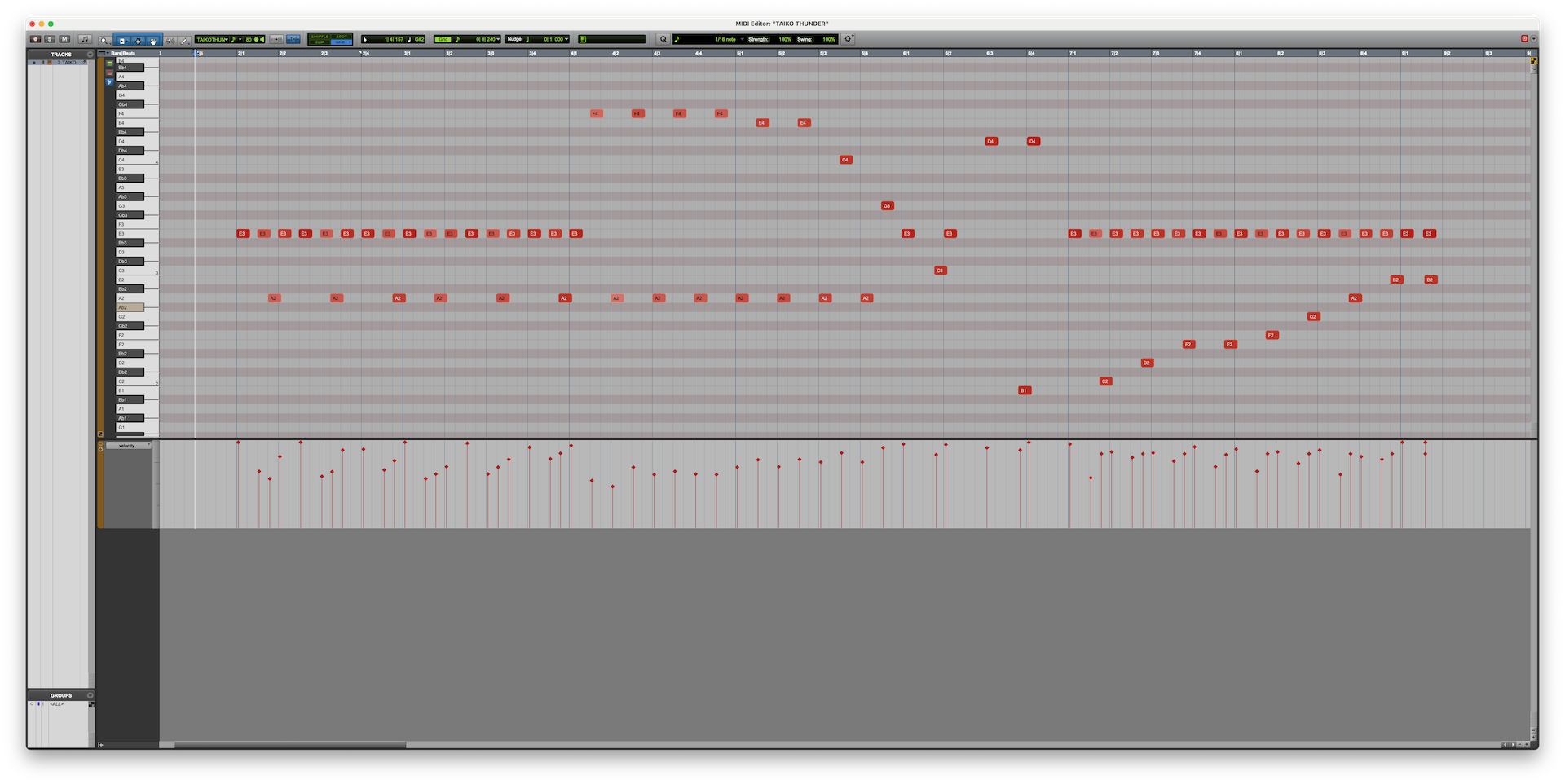Open the MIDI Editor setup gear

click(848, 37)
